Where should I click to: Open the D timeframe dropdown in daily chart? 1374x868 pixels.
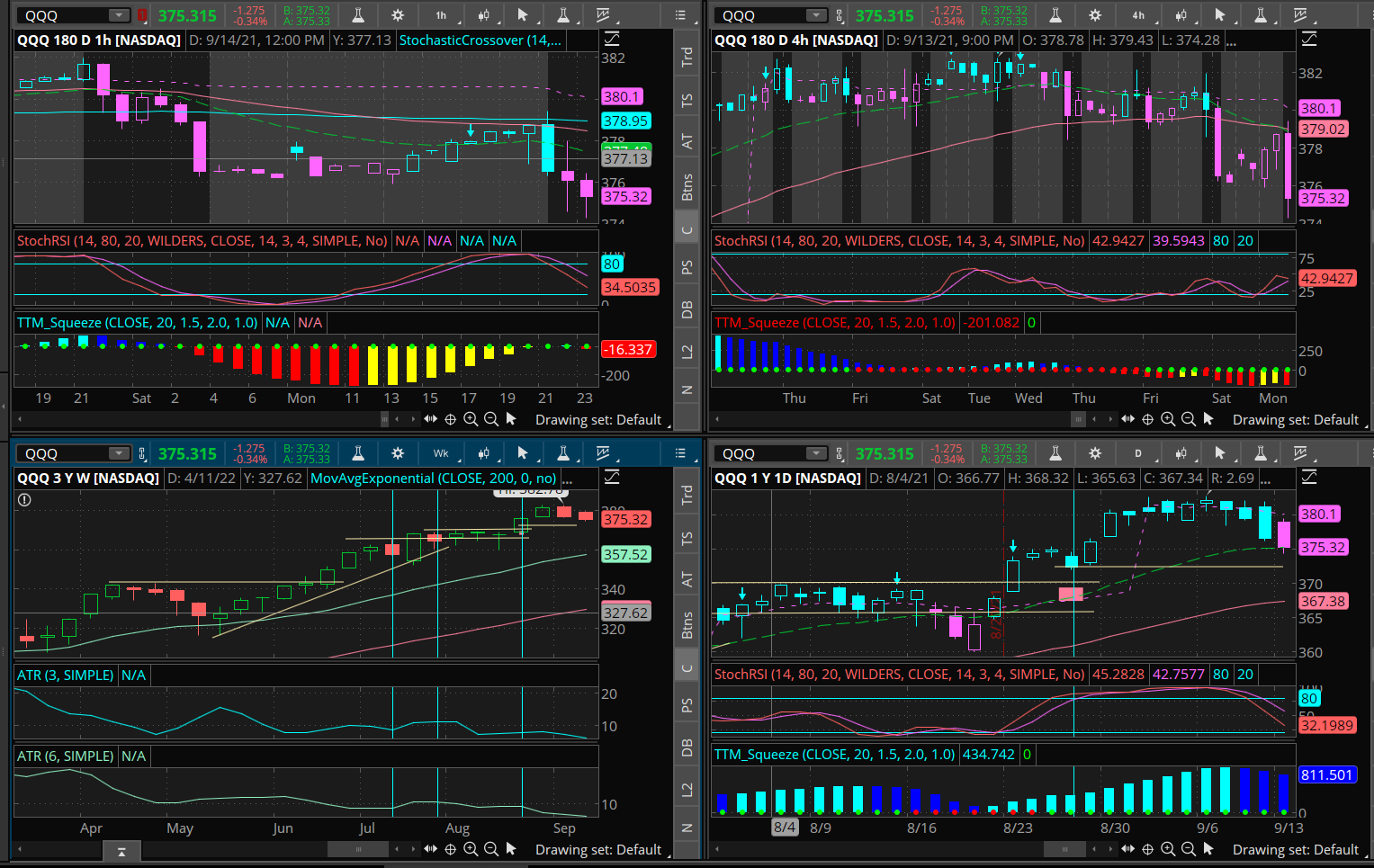tap(1138, 453)
